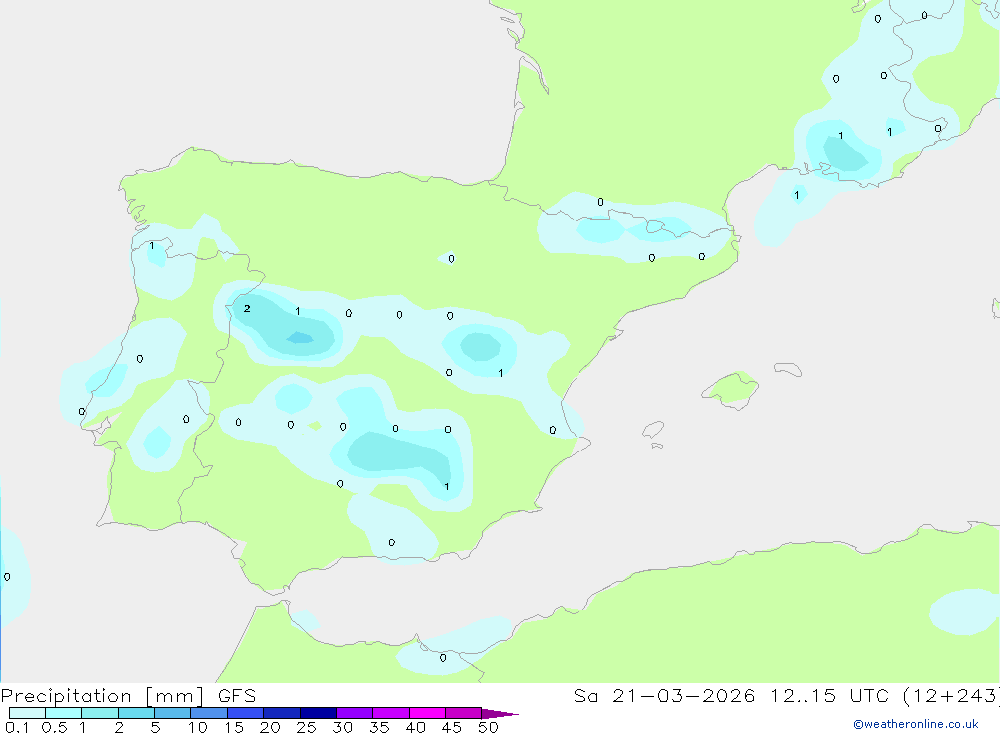Click the island of Ibiza on the map
The image size is (1000, 733).
[x=653, y=429]
